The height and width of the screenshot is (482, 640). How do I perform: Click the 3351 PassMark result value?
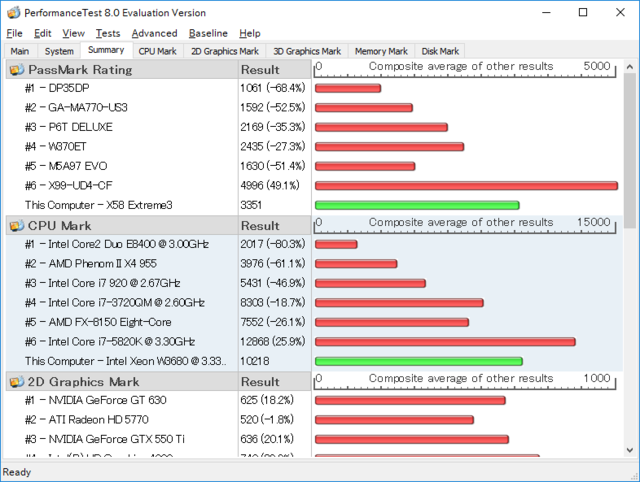pos(251,205)
